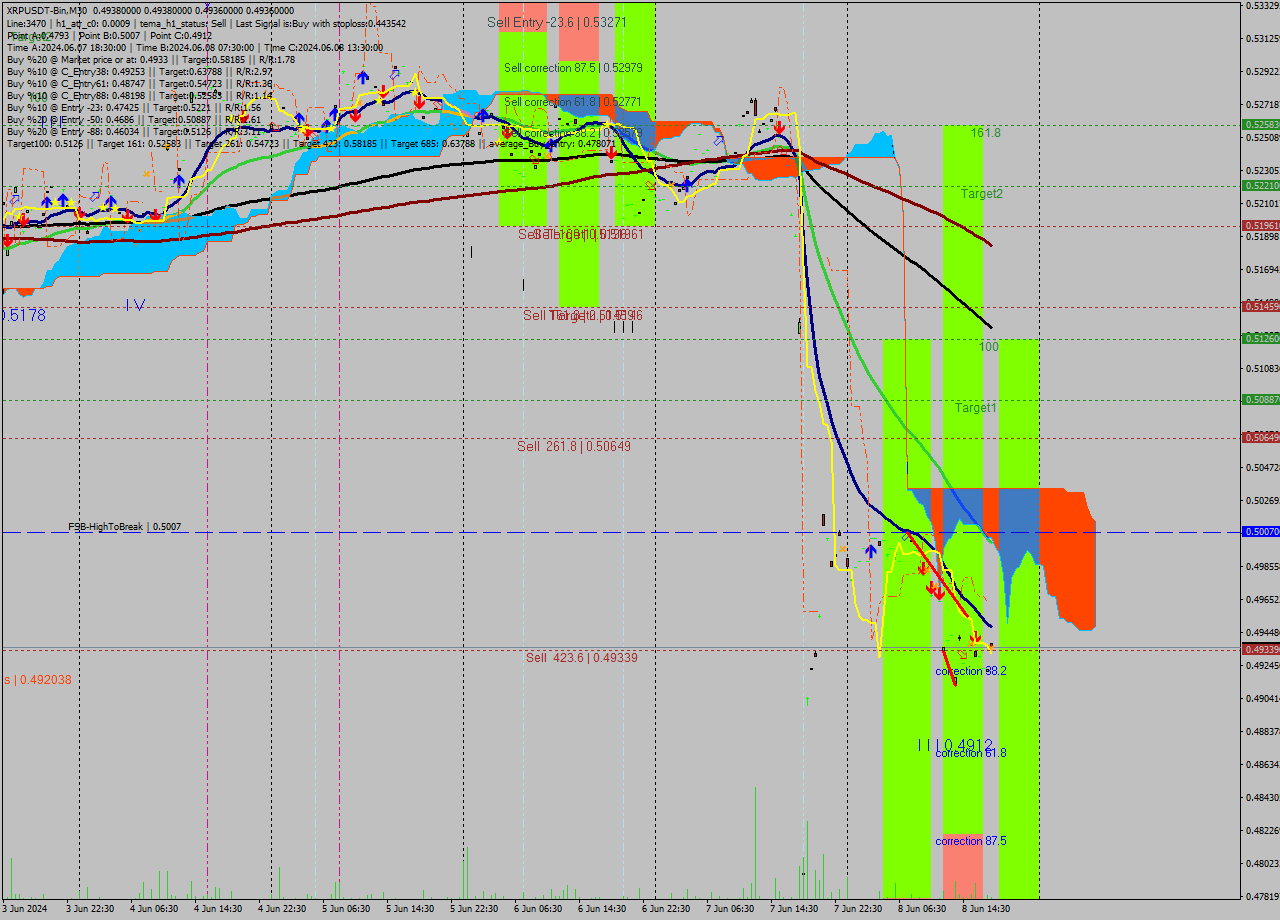Click the blue 'correction 61.8' label

tap(971, 753)
